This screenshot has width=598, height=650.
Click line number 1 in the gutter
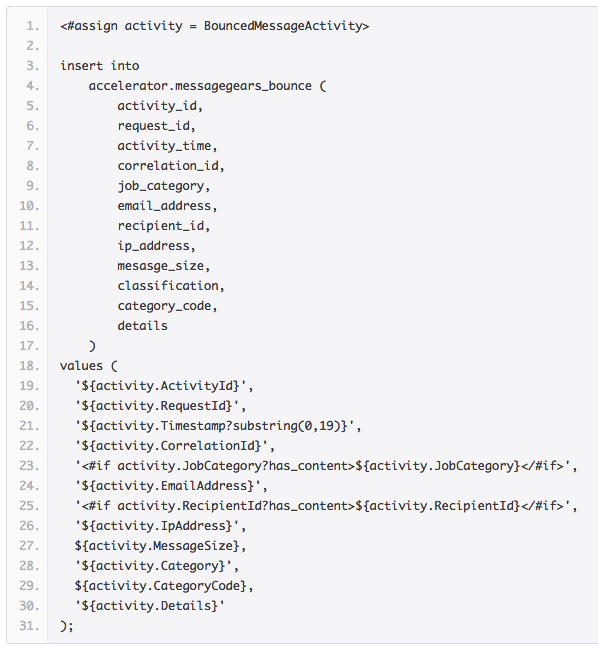point(32,26)
